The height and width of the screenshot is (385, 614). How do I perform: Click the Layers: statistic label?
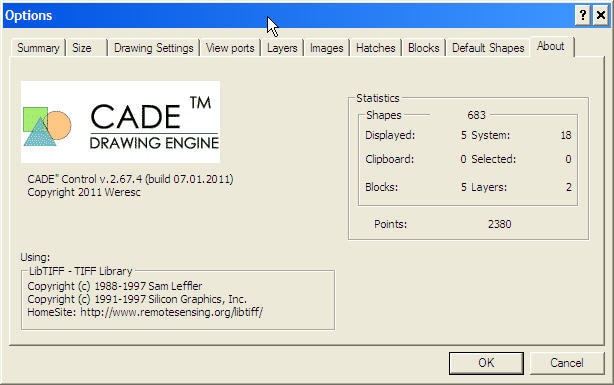[x=489, y=187]
